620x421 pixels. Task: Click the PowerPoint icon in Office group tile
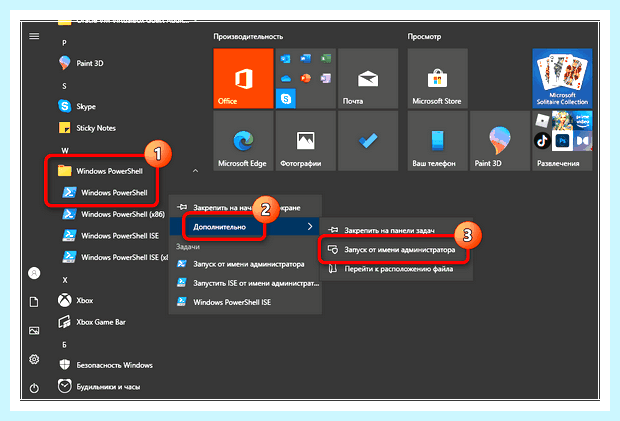(x=306, y=79)
